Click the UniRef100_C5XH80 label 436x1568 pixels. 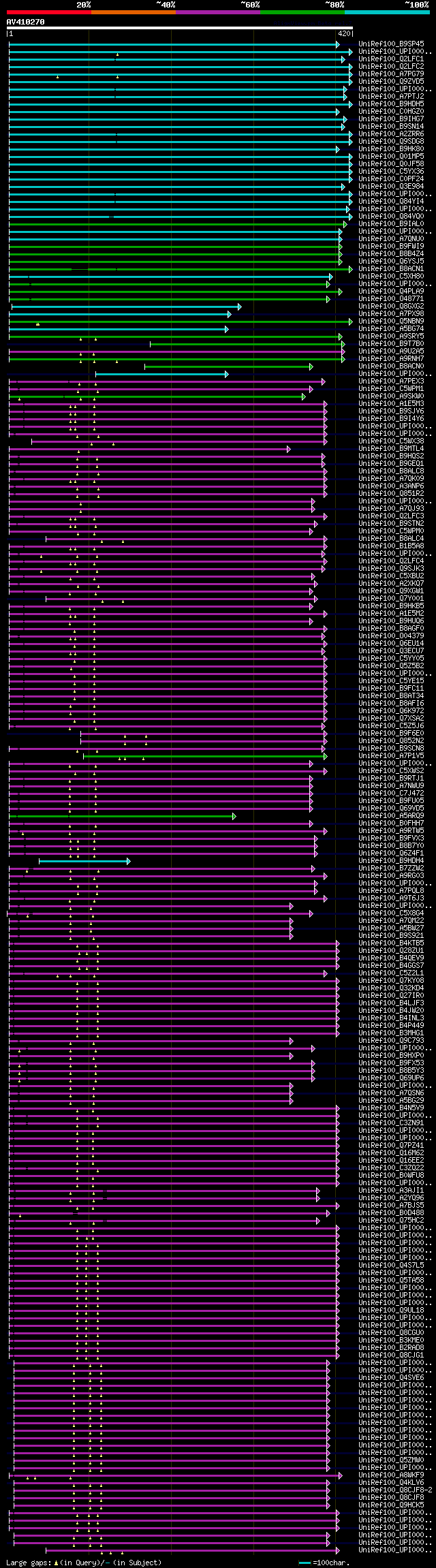pos(392,277)
